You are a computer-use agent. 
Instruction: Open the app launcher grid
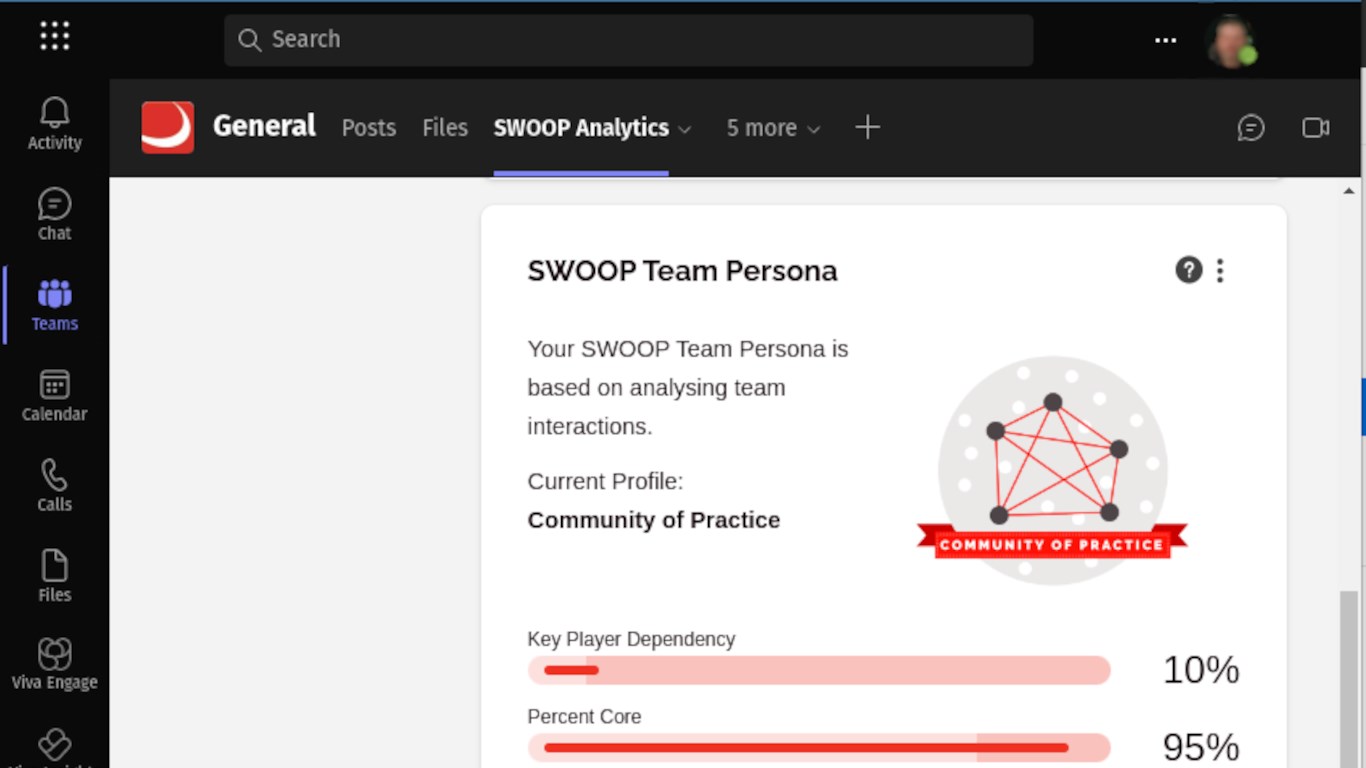point(54,37)
